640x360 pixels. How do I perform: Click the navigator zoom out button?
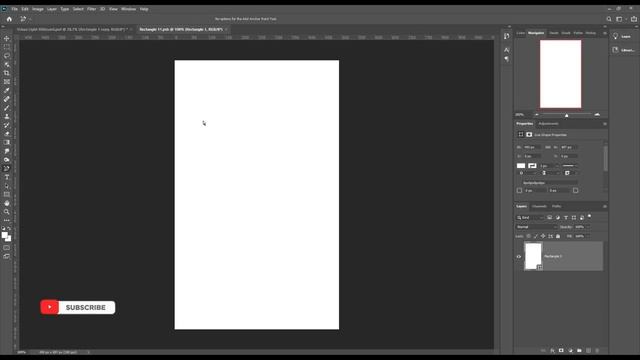[x=536, y=115]
